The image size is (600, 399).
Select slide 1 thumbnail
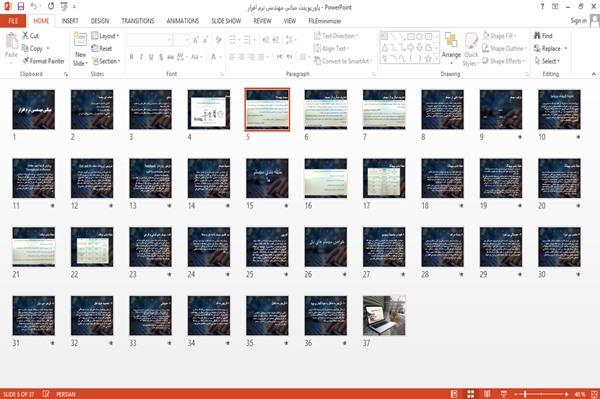(34, 109)
